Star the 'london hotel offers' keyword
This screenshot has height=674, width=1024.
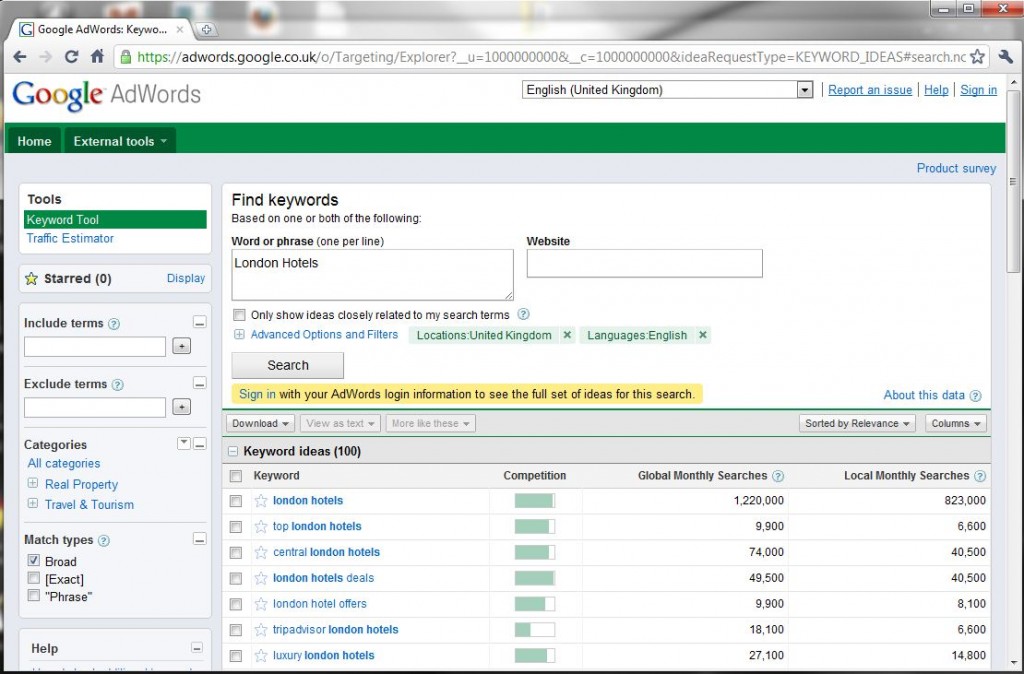pyautogui.click(x=261, y=604)
